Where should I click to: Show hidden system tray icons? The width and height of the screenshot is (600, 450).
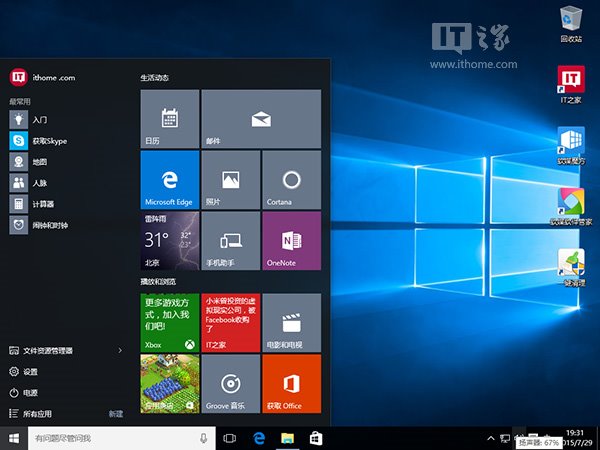pyautogui.click(x=490, y=438)
